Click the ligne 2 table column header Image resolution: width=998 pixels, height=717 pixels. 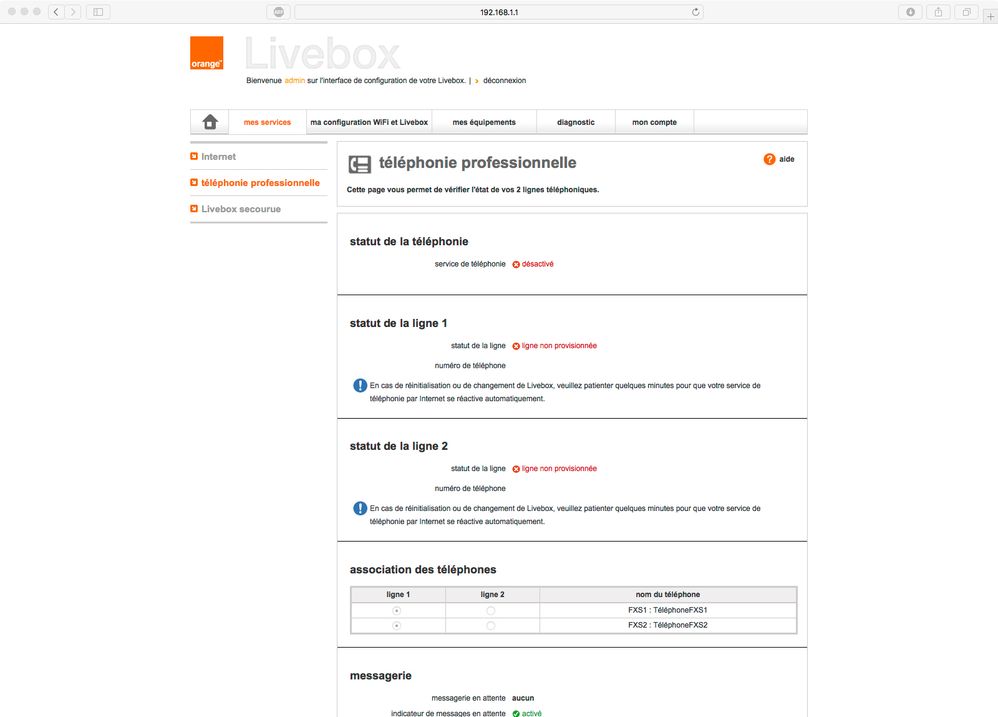click(492, 594)
